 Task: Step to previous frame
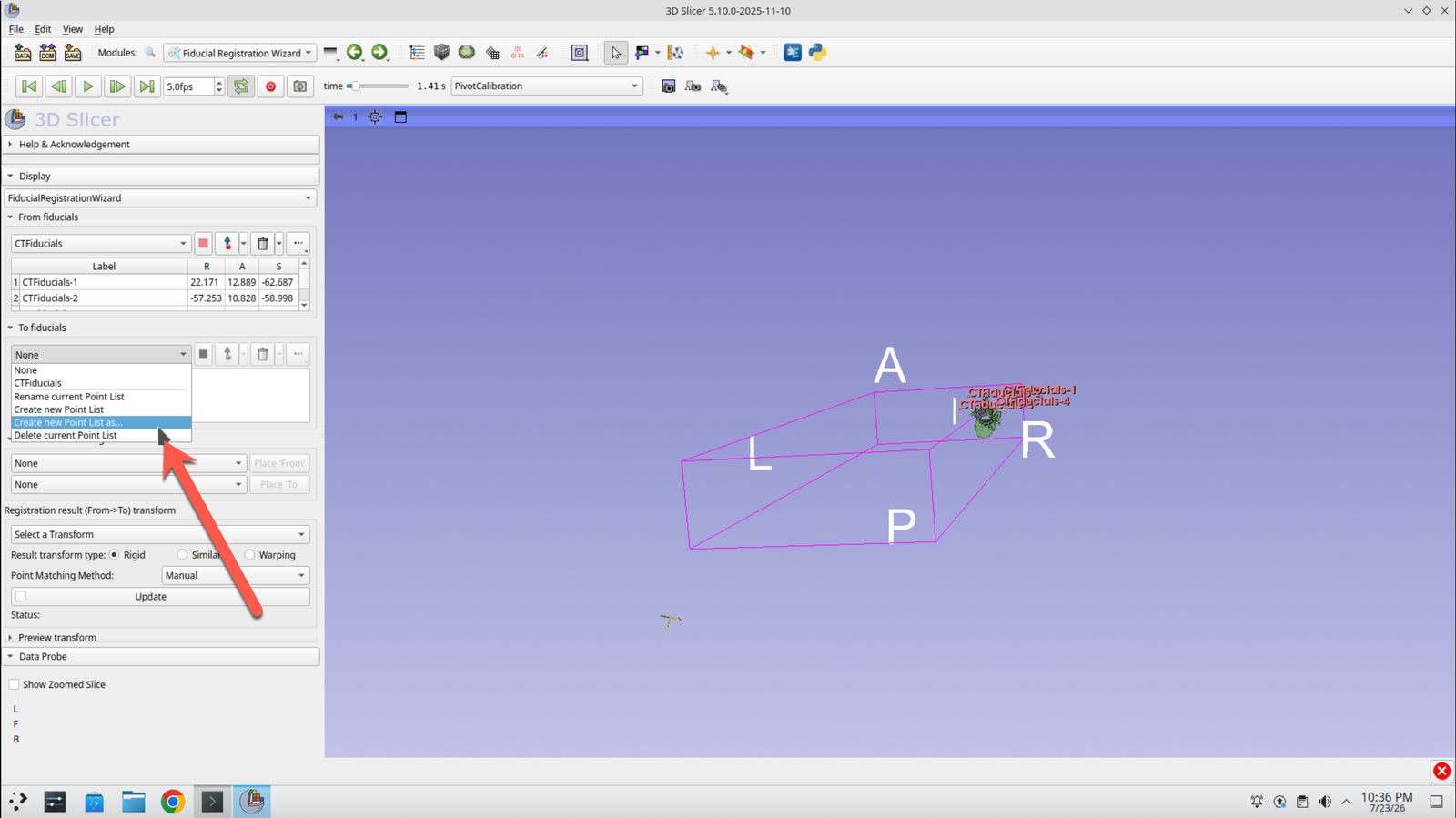58,86
